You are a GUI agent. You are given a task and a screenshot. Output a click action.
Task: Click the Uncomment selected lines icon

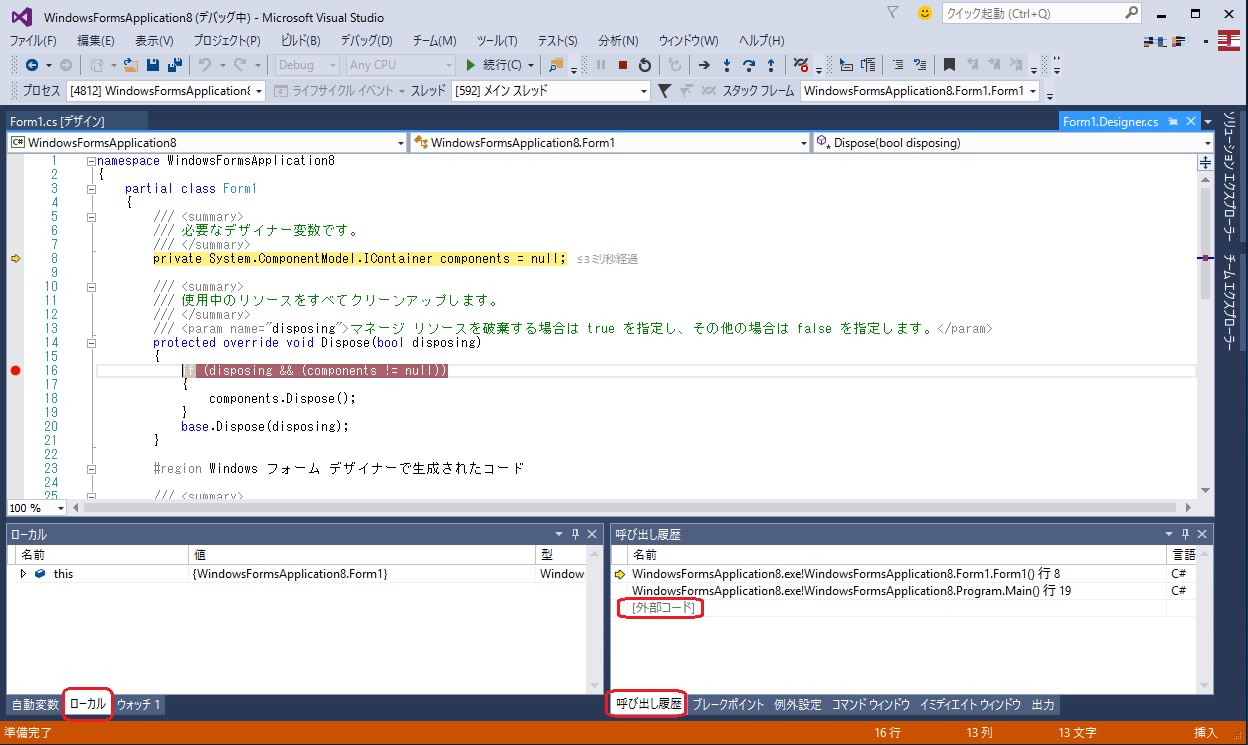920,65
